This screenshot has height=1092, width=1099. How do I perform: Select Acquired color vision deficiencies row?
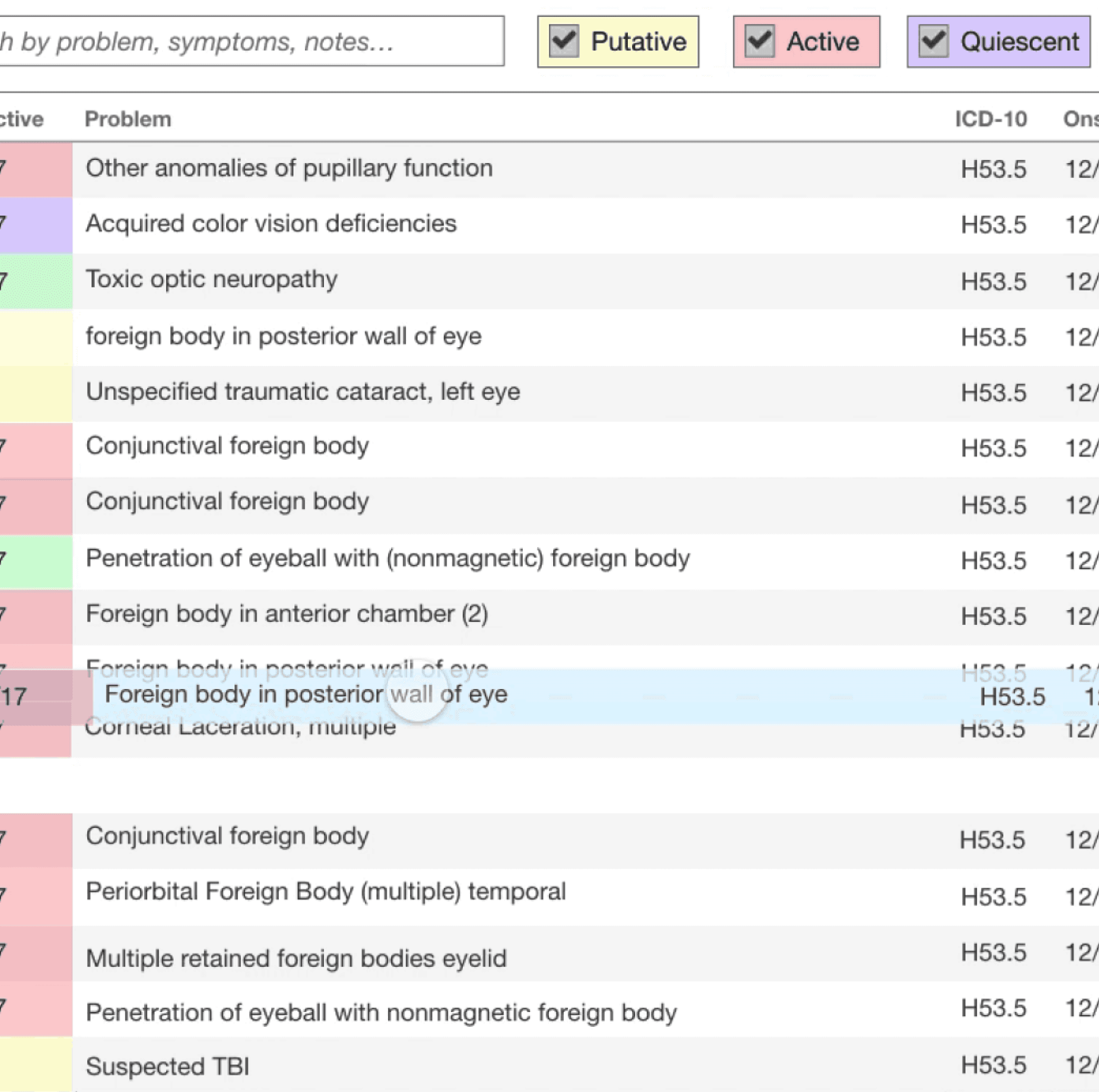coord(271,223)
